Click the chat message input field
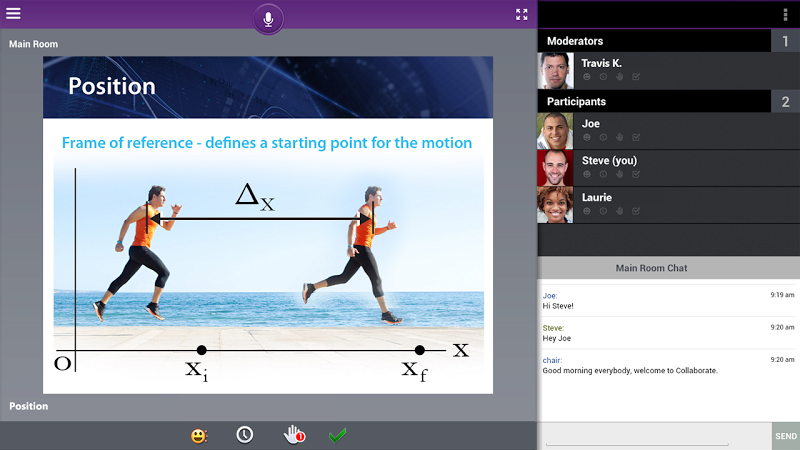 [655, 436]
